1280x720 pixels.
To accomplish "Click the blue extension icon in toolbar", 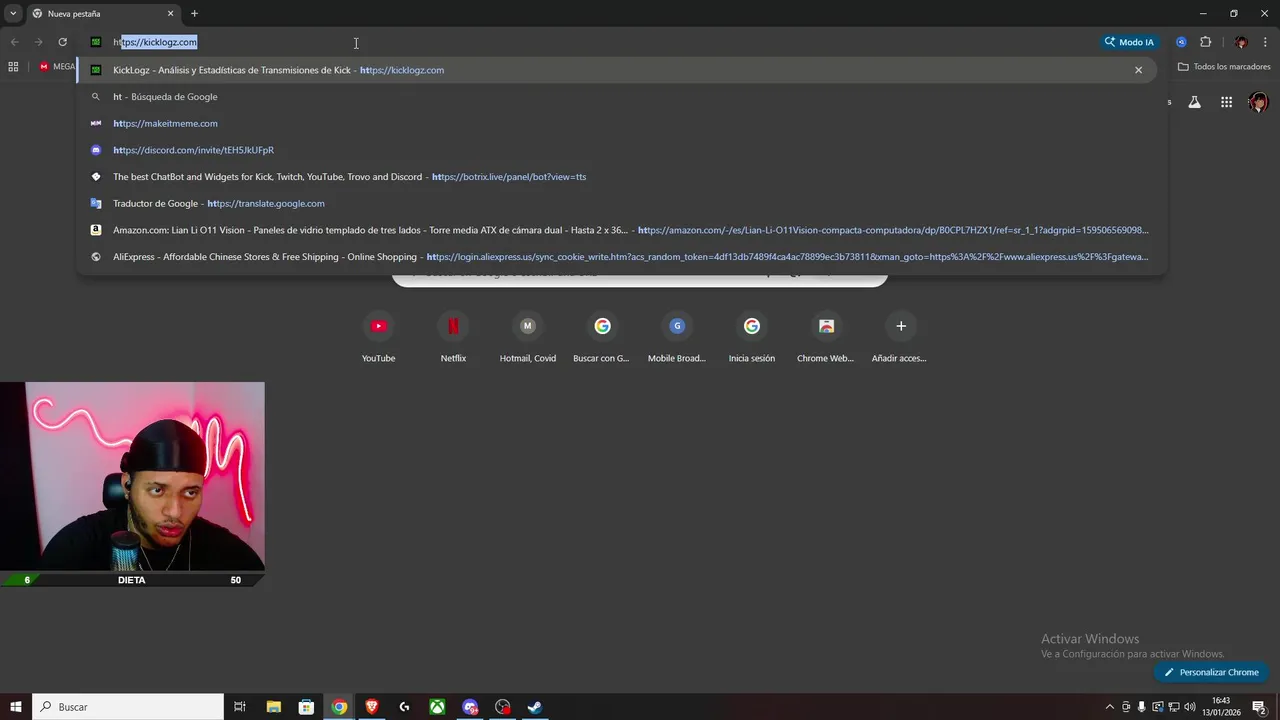I will 1181,42.
